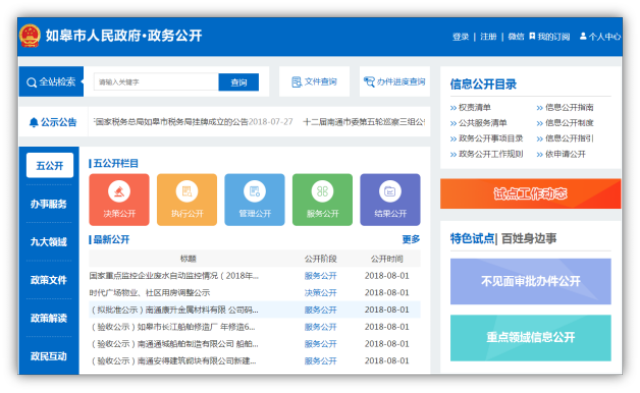Click the 如皋市人民政府·政务公开 site title

click(x=124, y=36)
